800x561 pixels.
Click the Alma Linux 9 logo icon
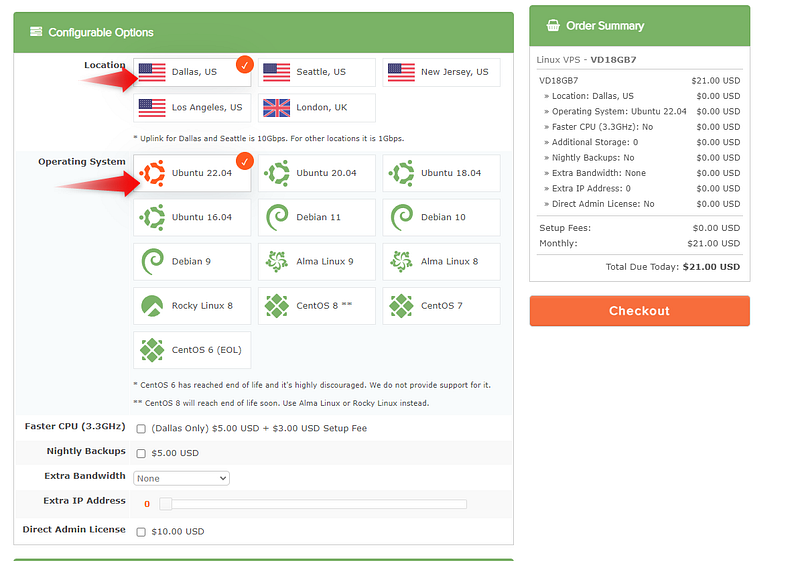[x=277, y=262]
